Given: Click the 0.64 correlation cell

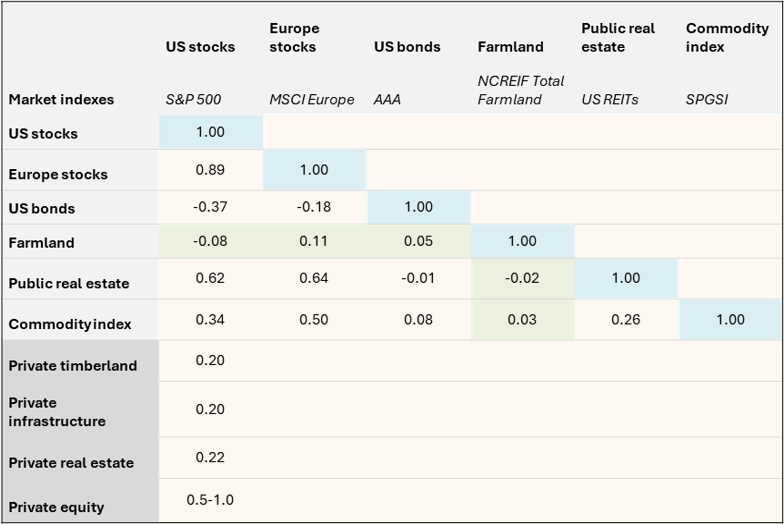Looking at the screenshot, I should point(314,278).
